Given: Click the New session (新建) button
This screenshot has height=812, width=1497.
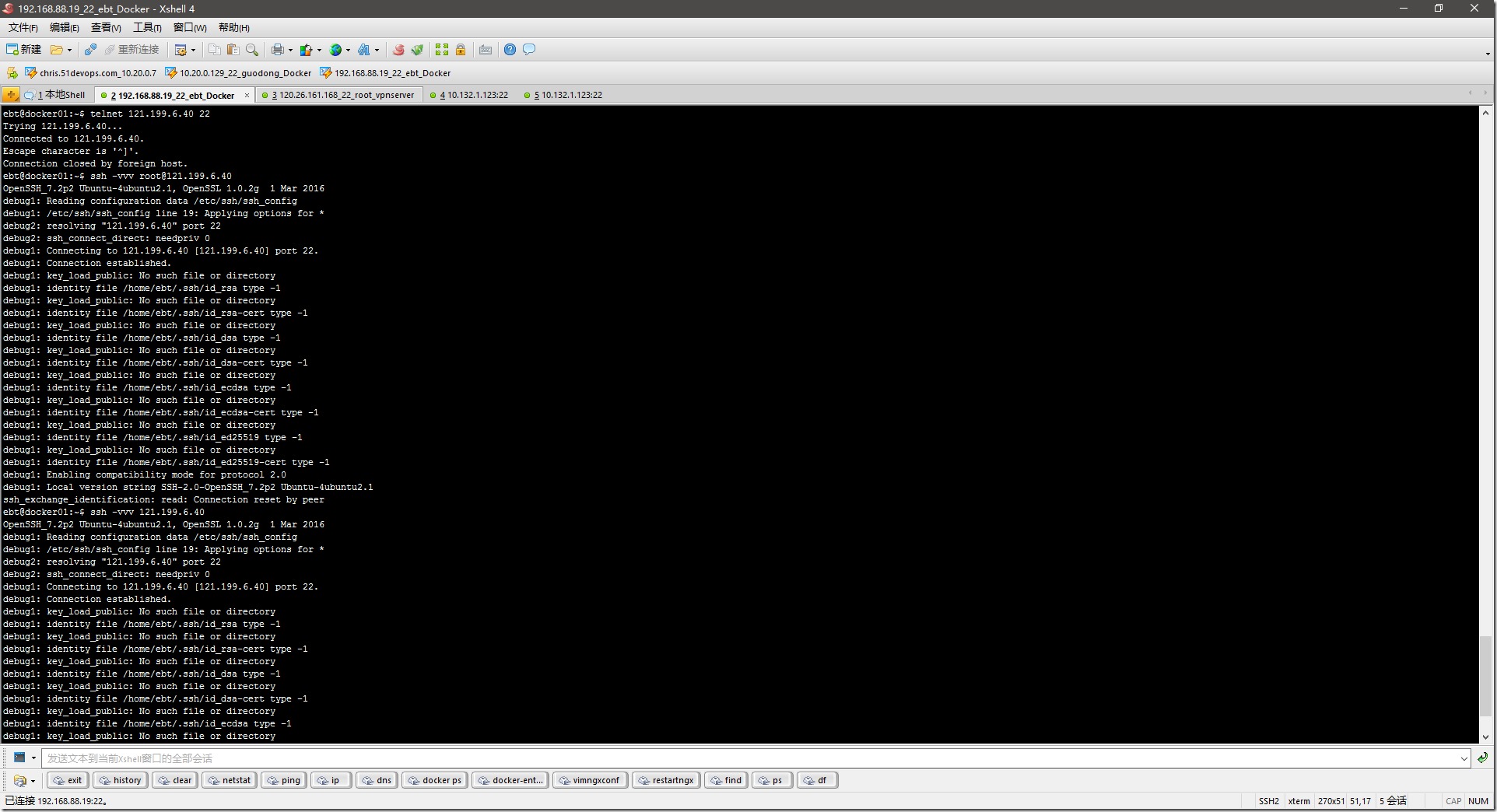Looking at the screenshot, I should (x=23, y=50).
